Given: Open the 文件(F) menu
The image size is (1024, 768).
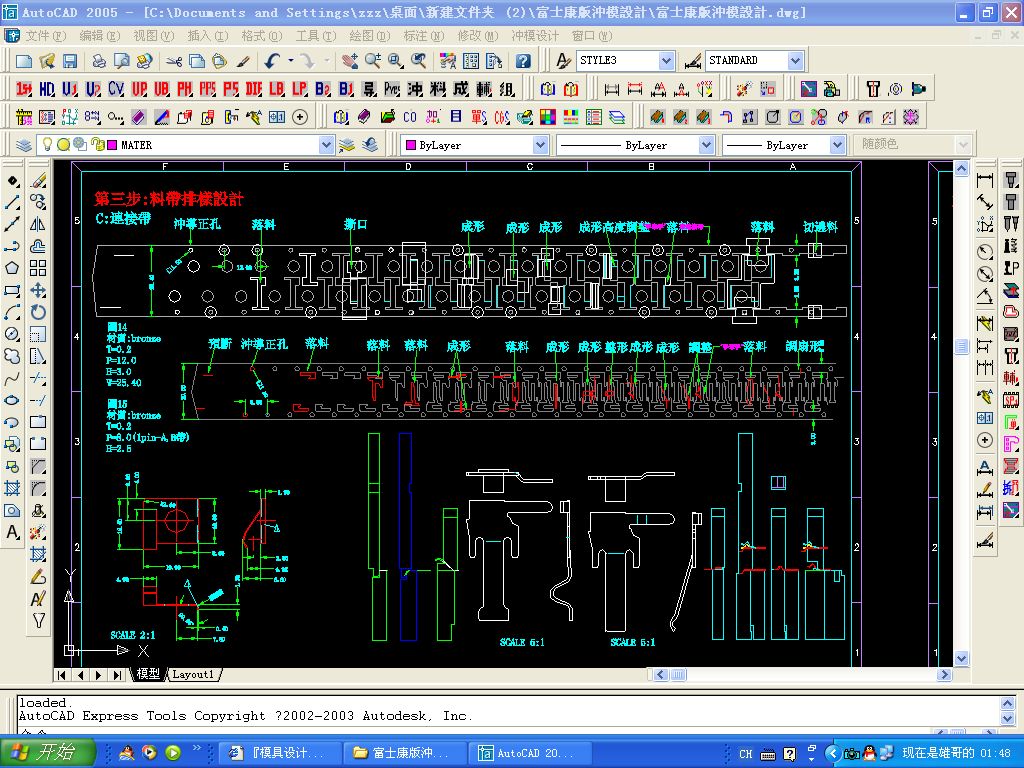Looking at the screenshot, I should pyautogui.click(x=46, y=36).
